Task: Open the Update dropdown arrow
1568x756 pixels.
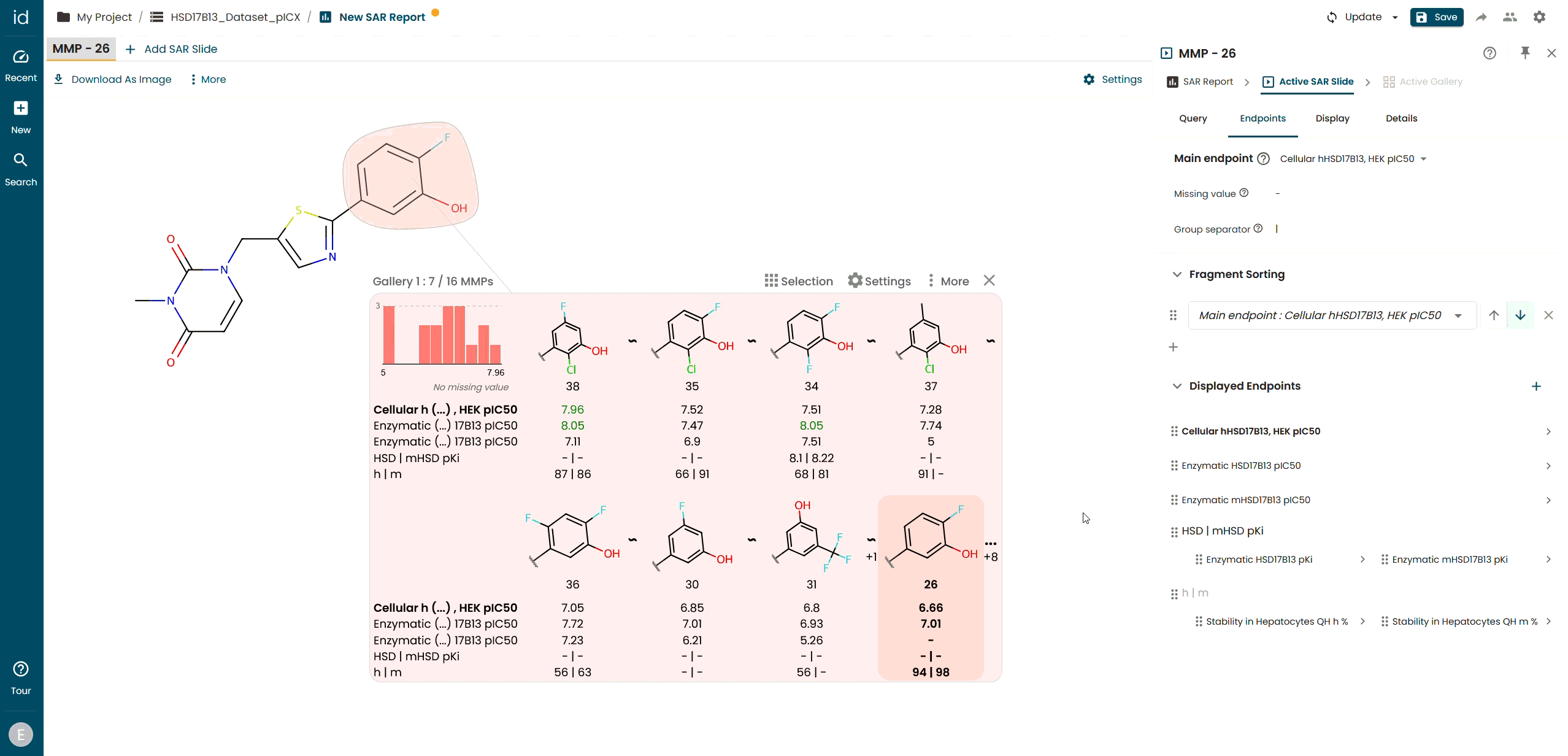Action: click(1395, 17)
